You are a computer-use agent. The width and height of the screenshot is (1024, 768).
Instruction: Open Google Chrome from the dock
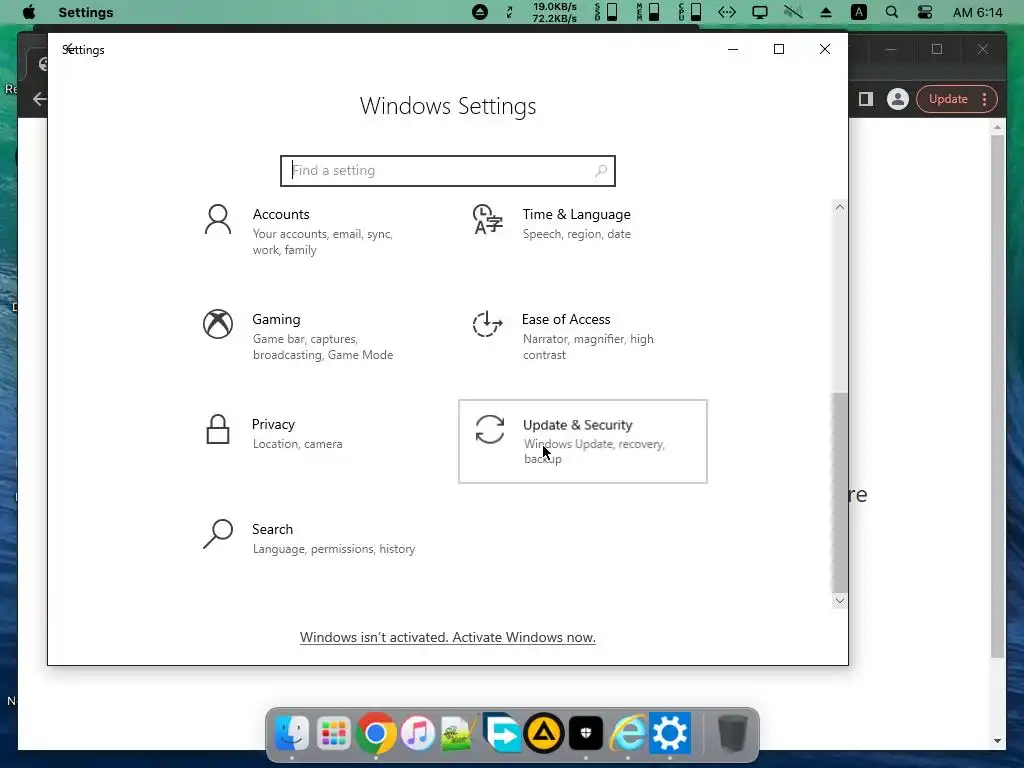pos(376,733)
